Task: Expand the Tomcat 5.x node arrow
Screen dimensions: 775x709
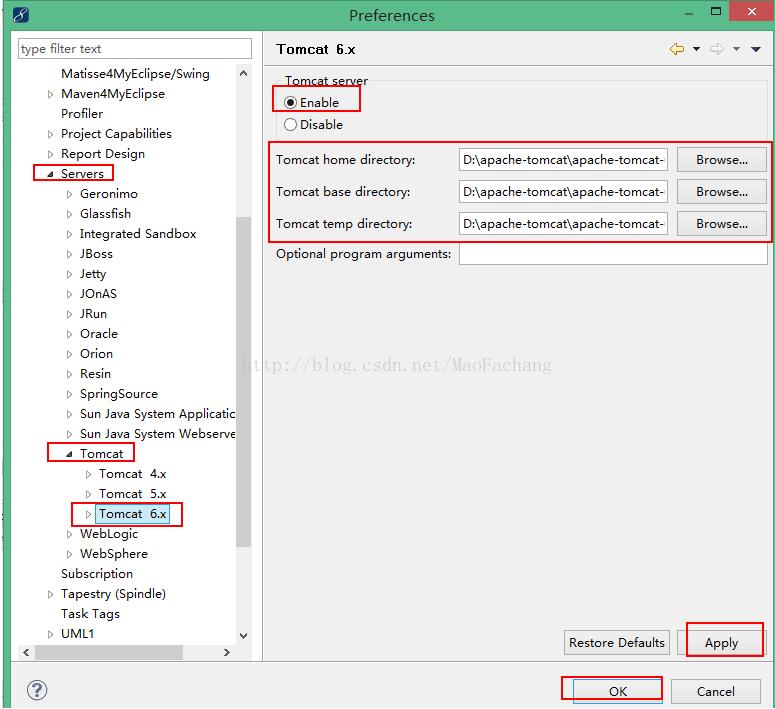Action: pos(88,494)
